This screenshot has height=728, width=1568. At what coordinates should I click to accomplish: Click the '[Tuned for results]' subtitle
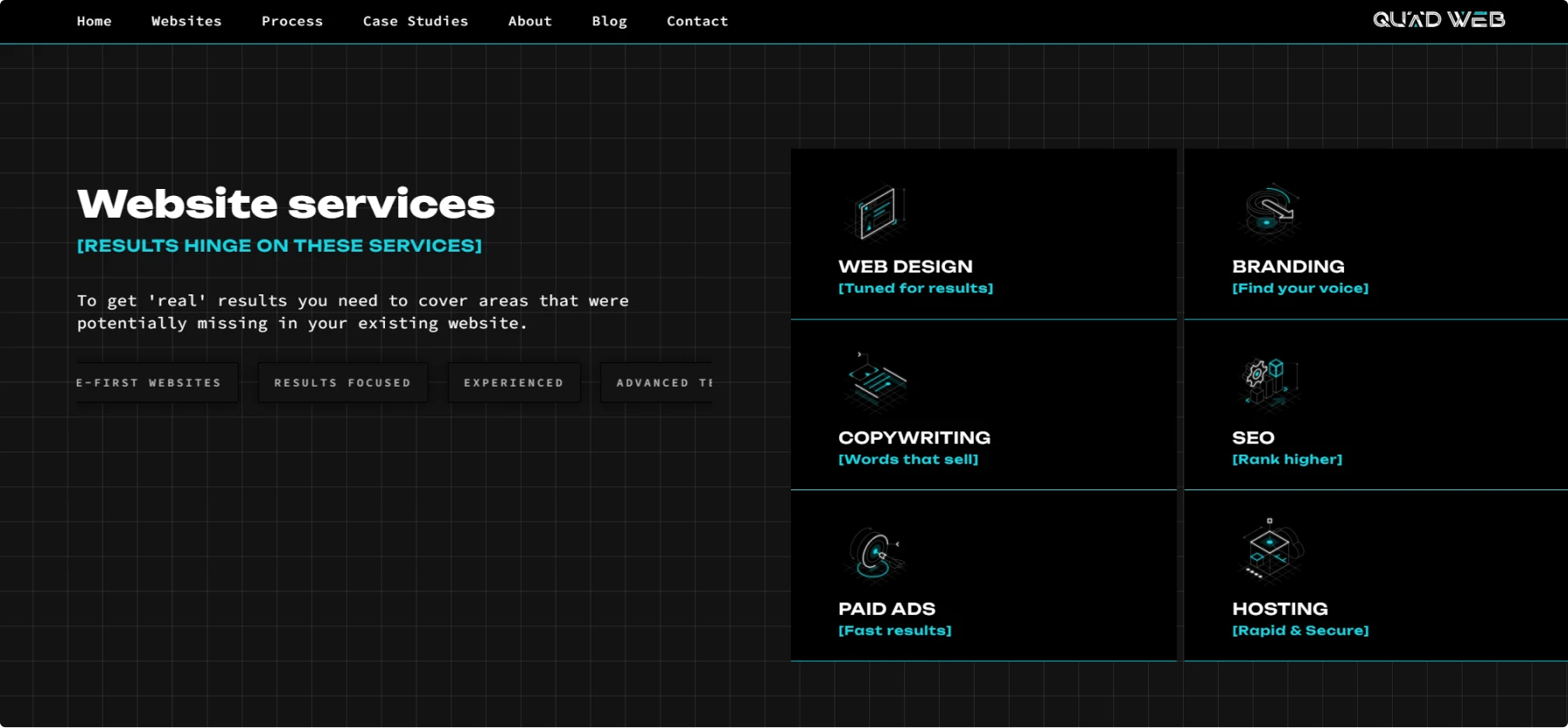916,288
